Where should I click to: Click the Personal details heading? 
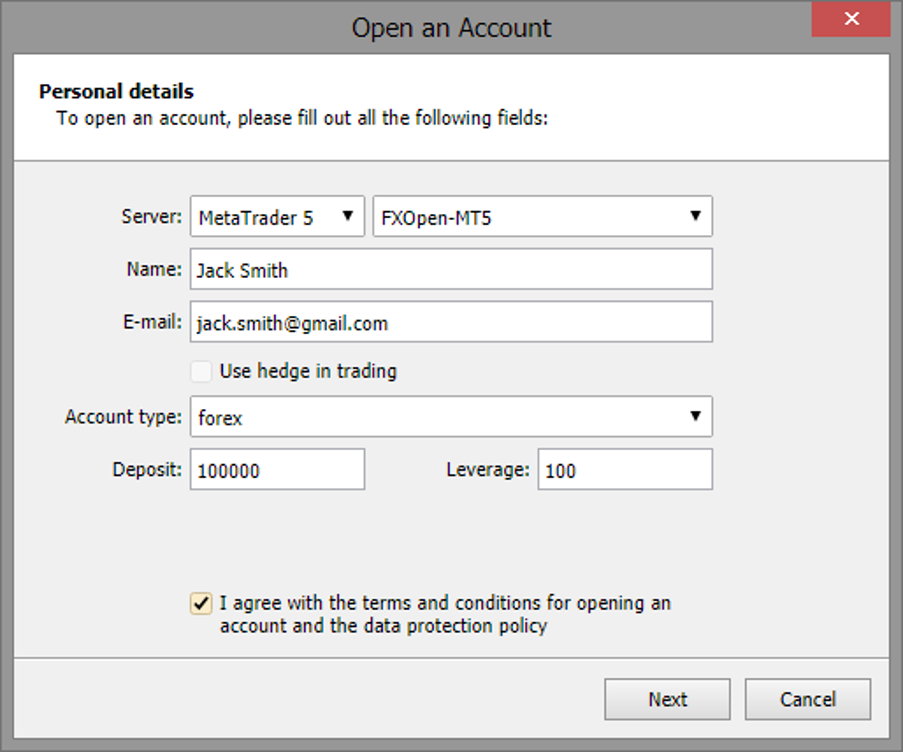pyautogui.click(x=116, y=93)
